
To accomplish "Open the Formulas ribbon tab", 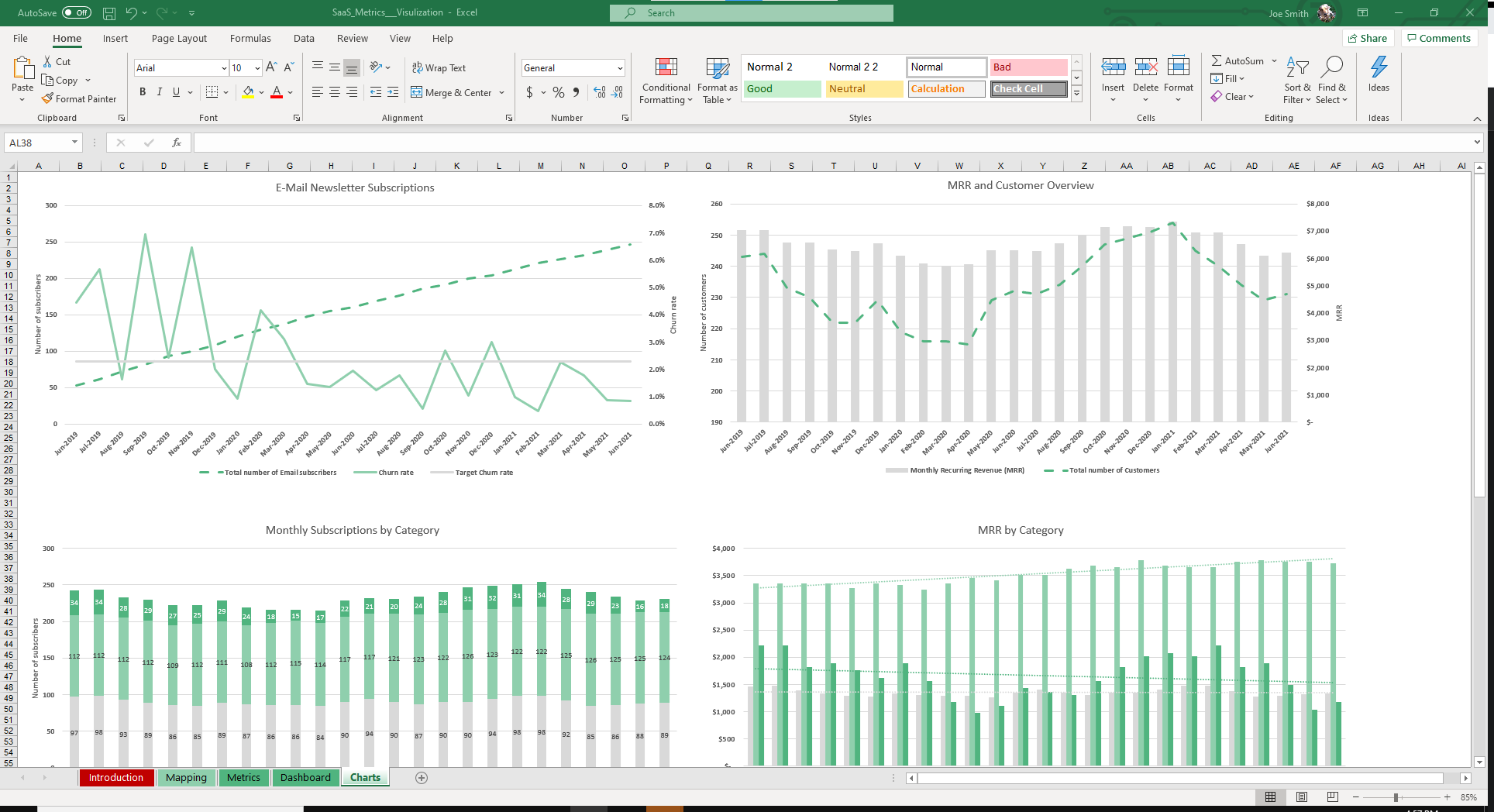I will coord(250,39).
